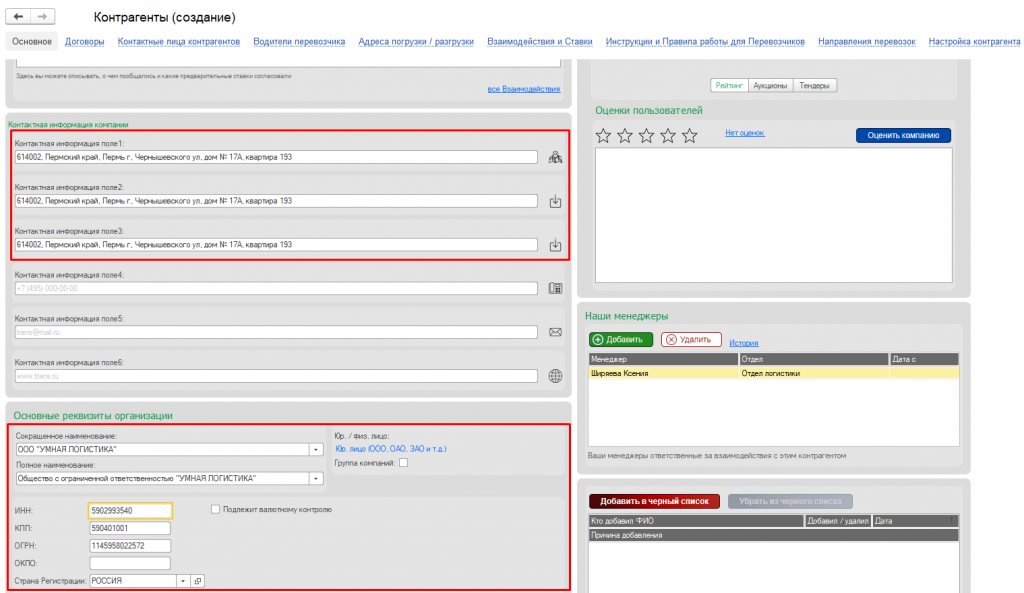Open the Направления перевозок tab
Screen dimensions: 1024x593
click(867, 41)
